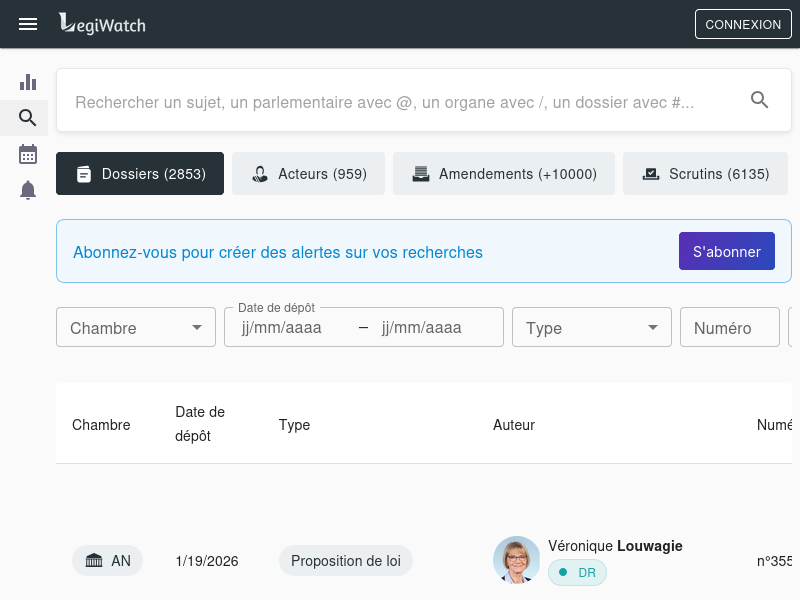Viewport: 800px width, 600px height.
Task: Click the LegiWatch logo
Action: (102, 24)
